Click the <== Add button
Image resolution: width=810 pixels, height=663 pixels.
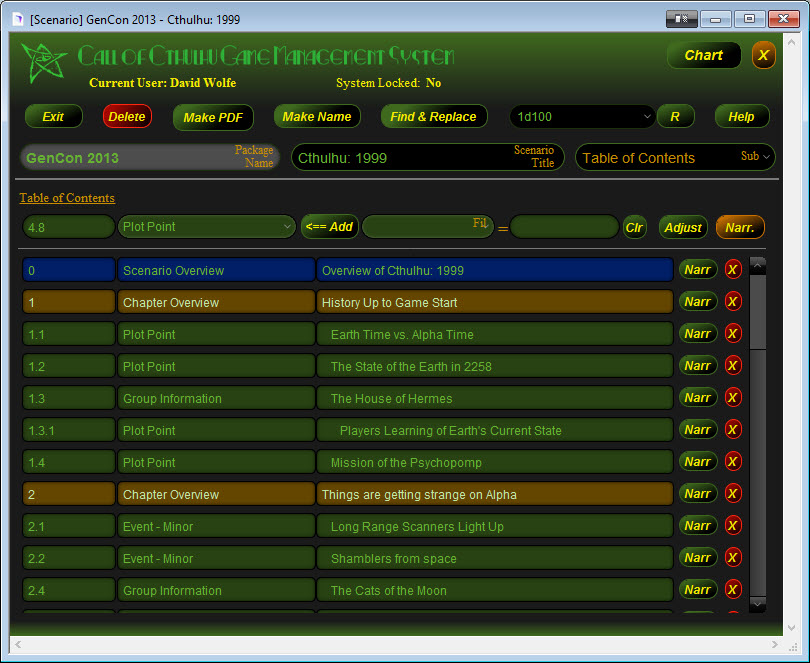coord(330,226)
